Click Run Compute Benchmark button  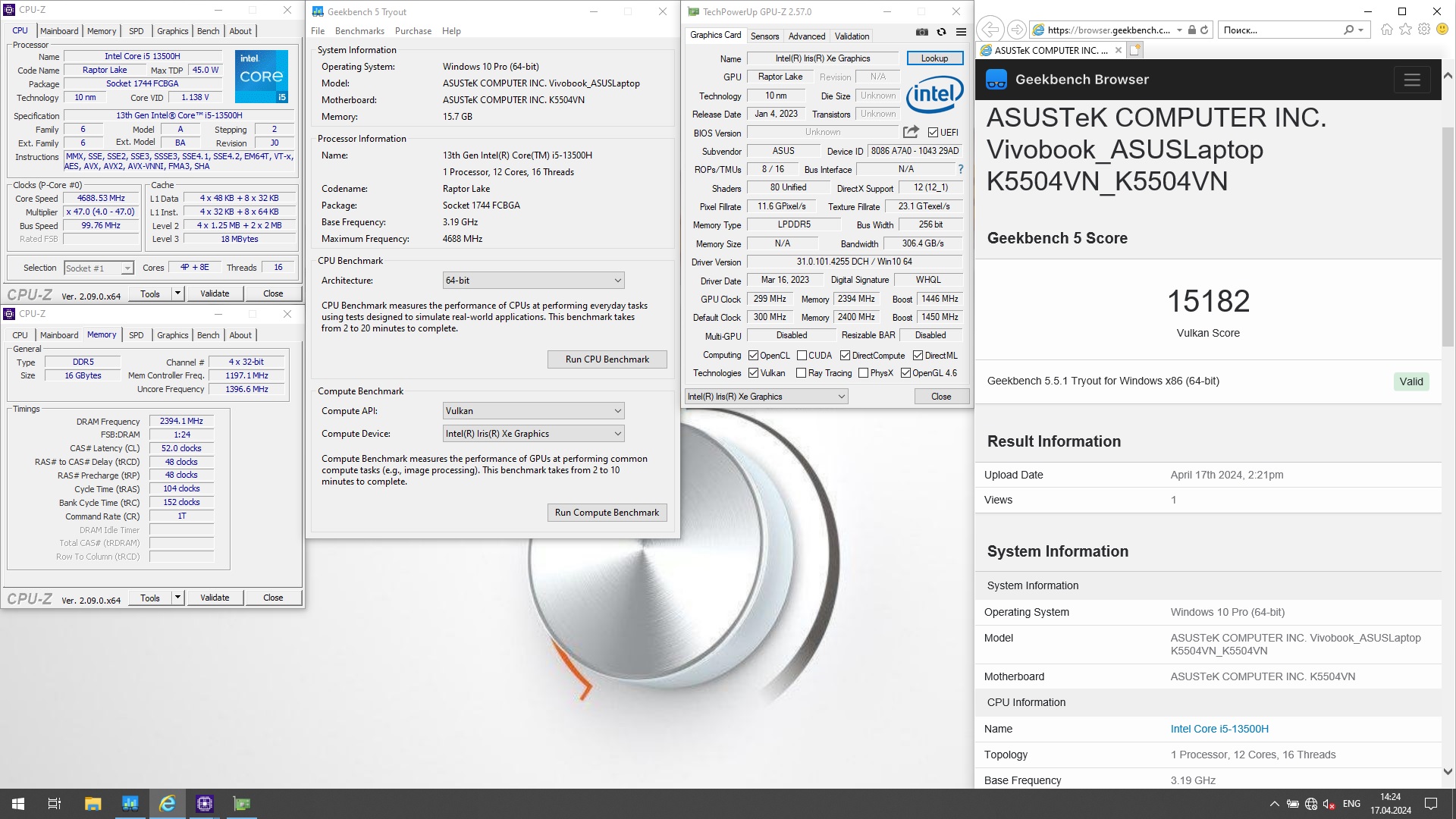point(607,512)
